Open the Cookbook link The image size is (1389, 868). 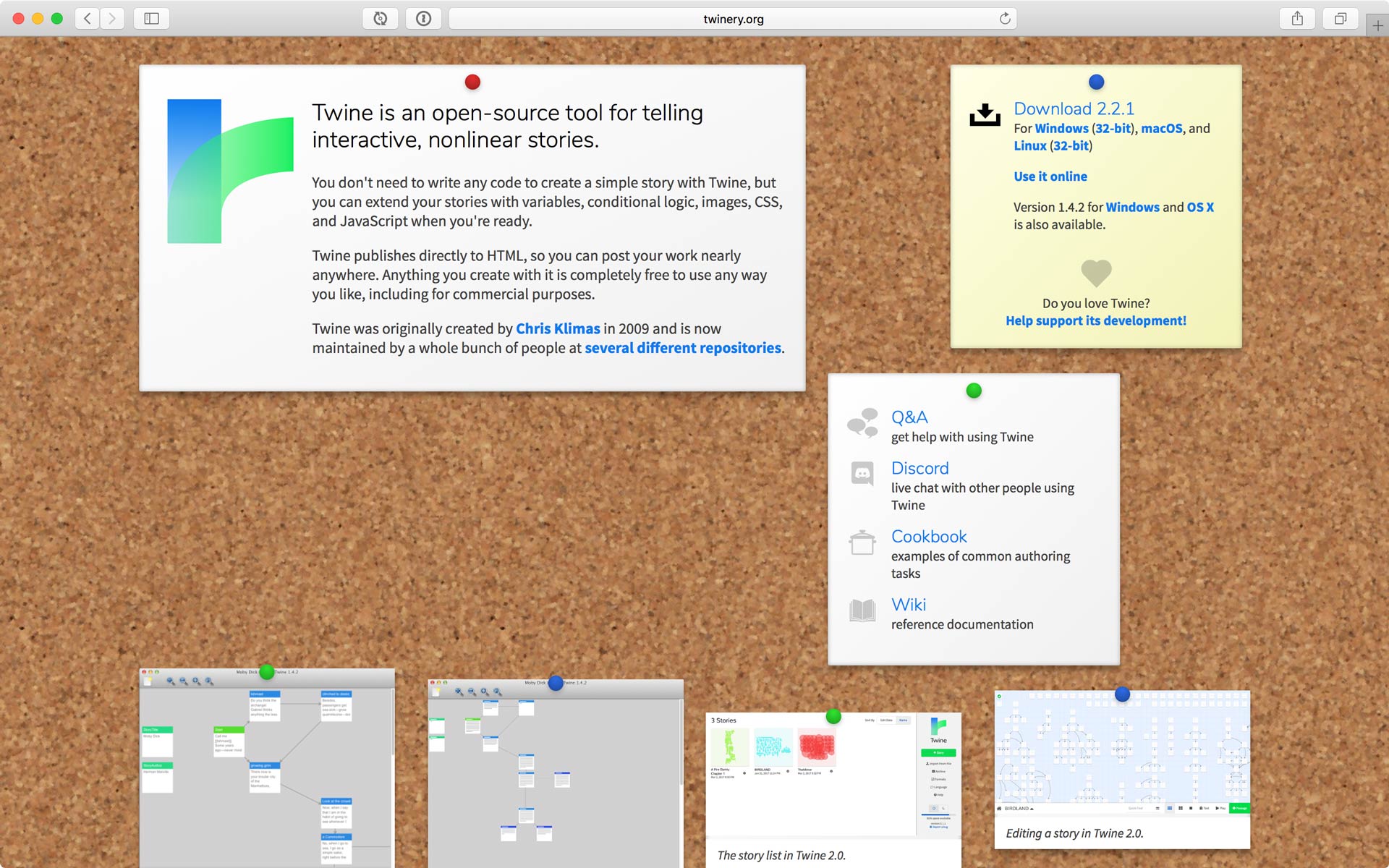click(929, 537)
